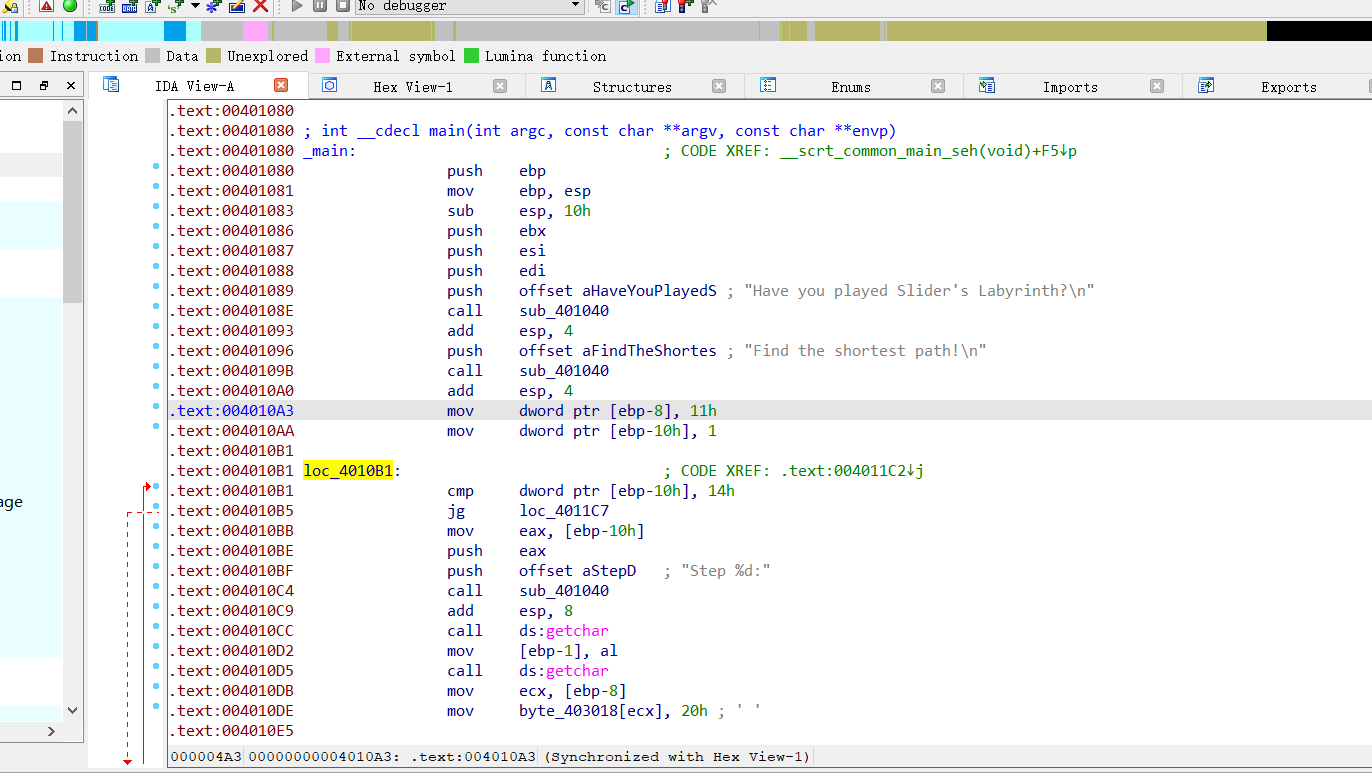Image resolution: width=1372 pixels, height=773 pixels.
Task: Start the process with the play button
Action: (297, 6)
